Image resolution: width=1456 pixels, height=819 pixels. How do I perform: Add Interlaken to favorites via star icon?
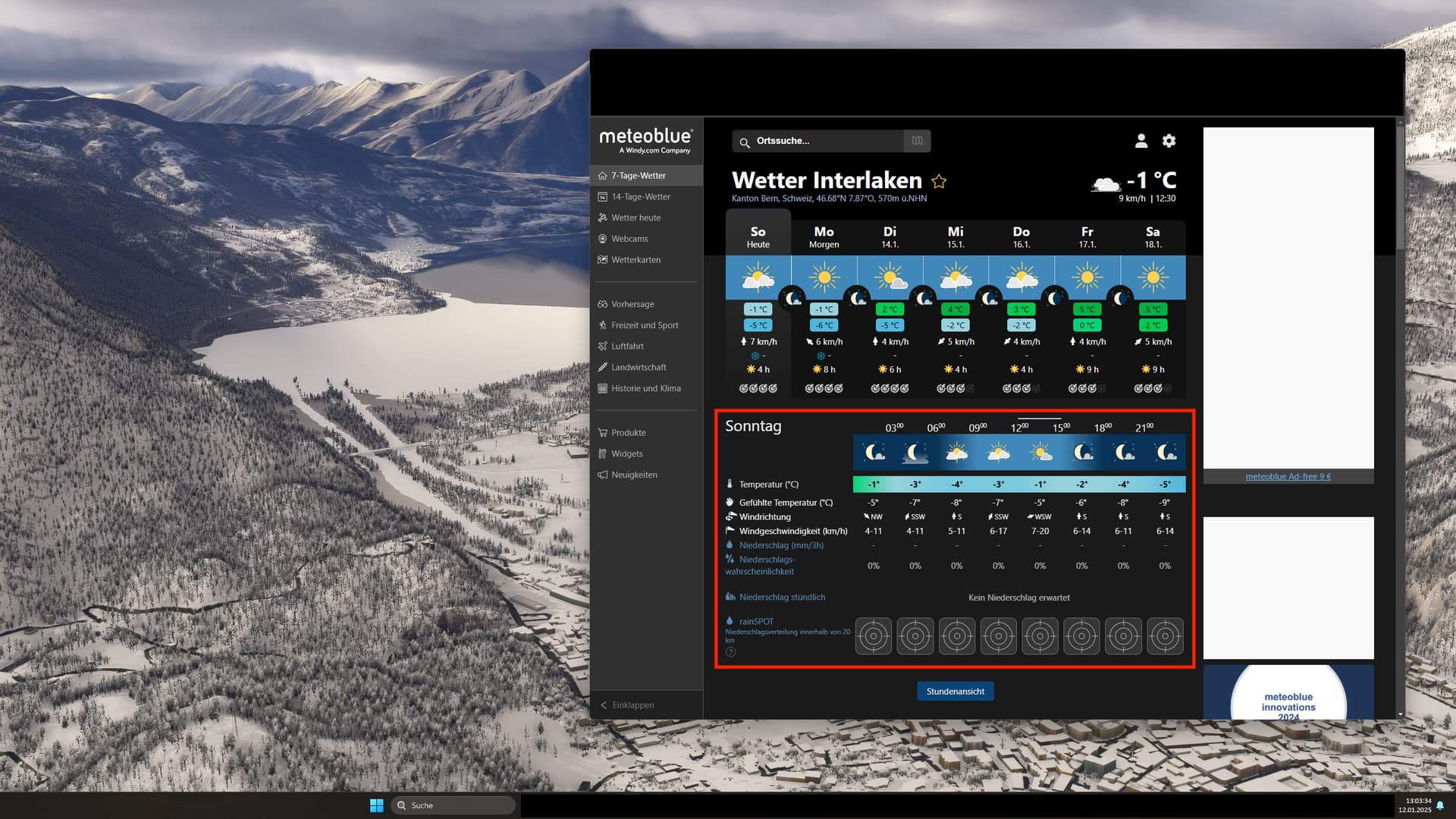pyautogui.click(x=939, y=181)
